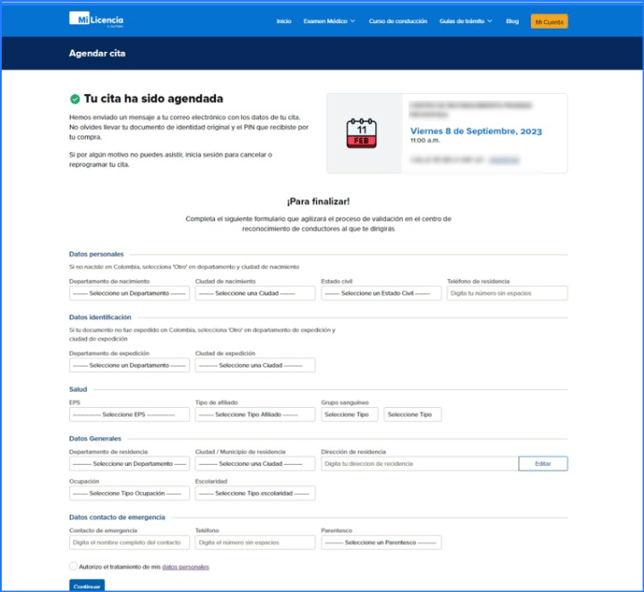Open the second Grupo sanguíneo dropdown
The image size is (644, 592).
point(413,415)
